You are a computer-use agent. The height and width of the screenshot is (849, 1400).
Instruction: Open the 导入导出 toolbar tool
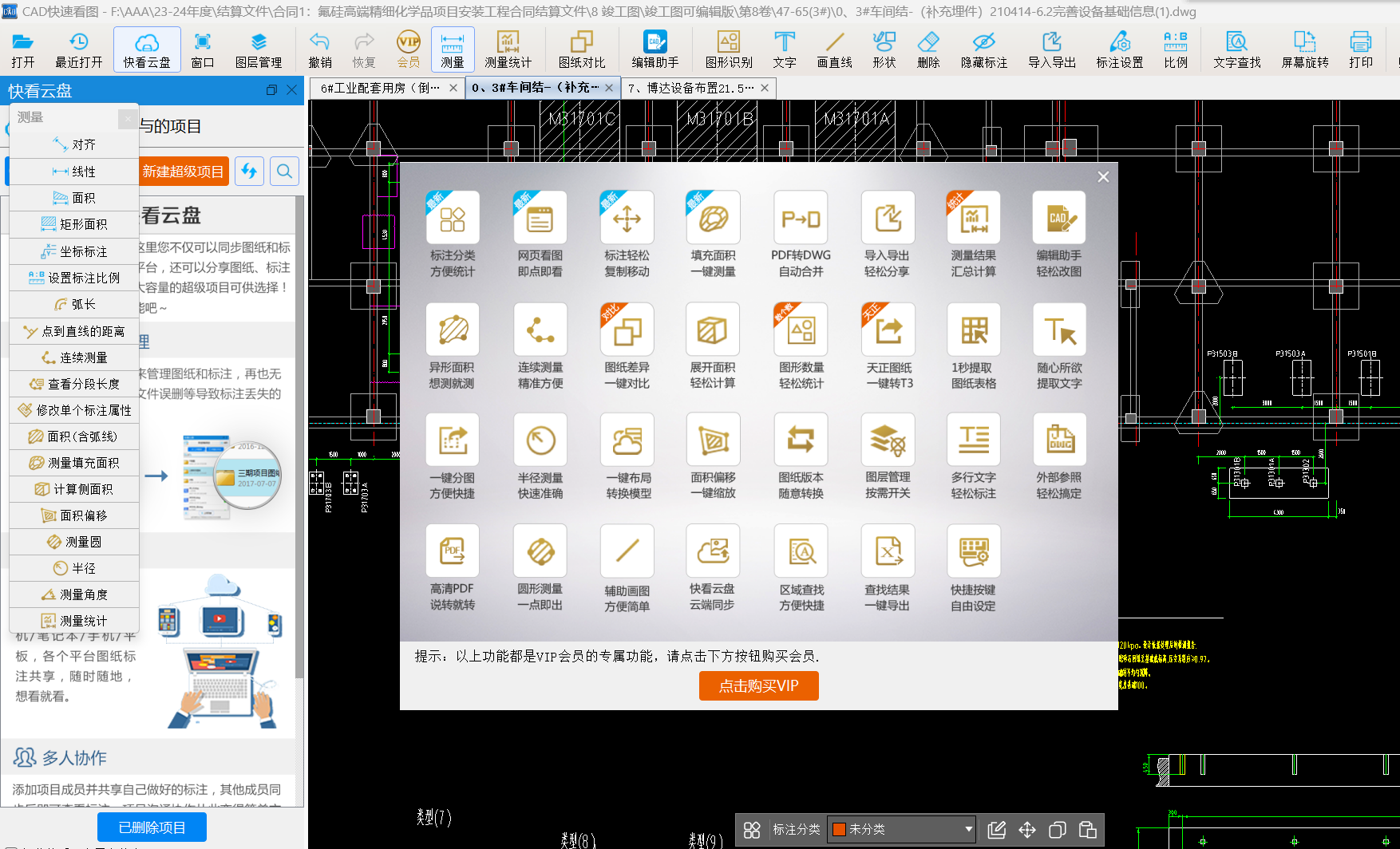click(1052, 49)
